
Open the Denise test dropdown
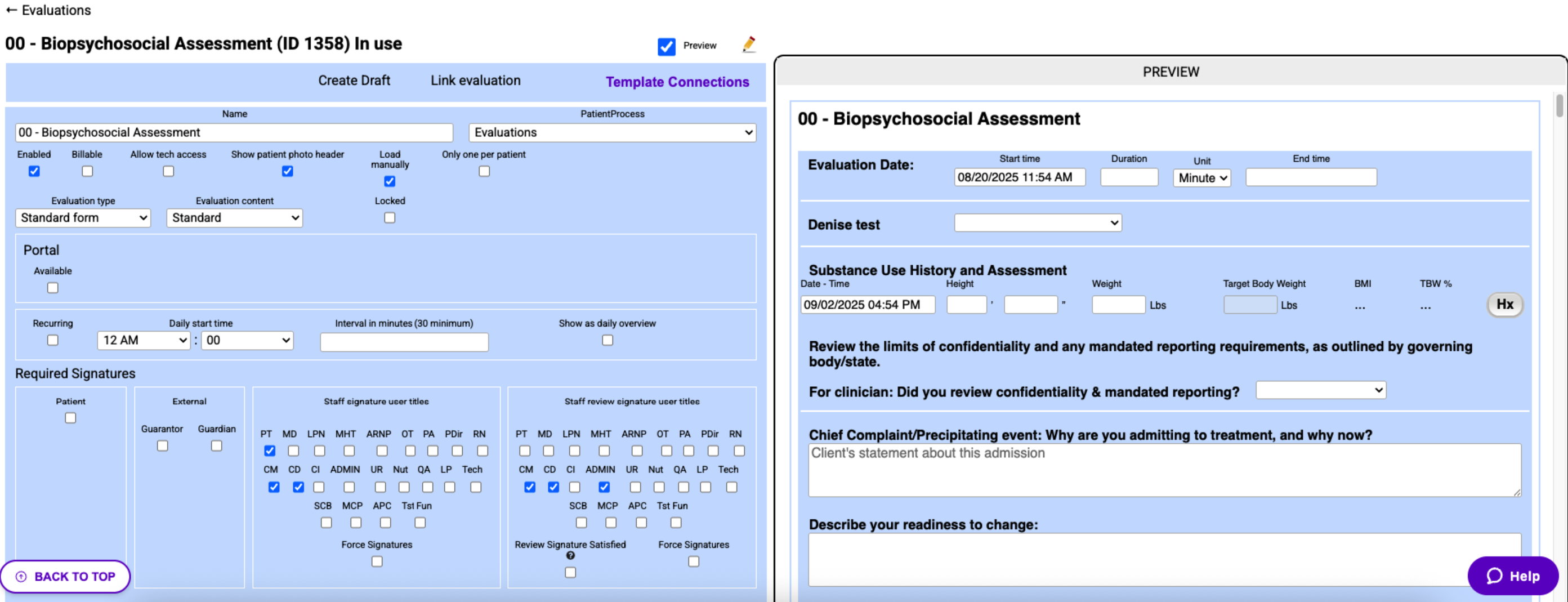click(1037, 223)
